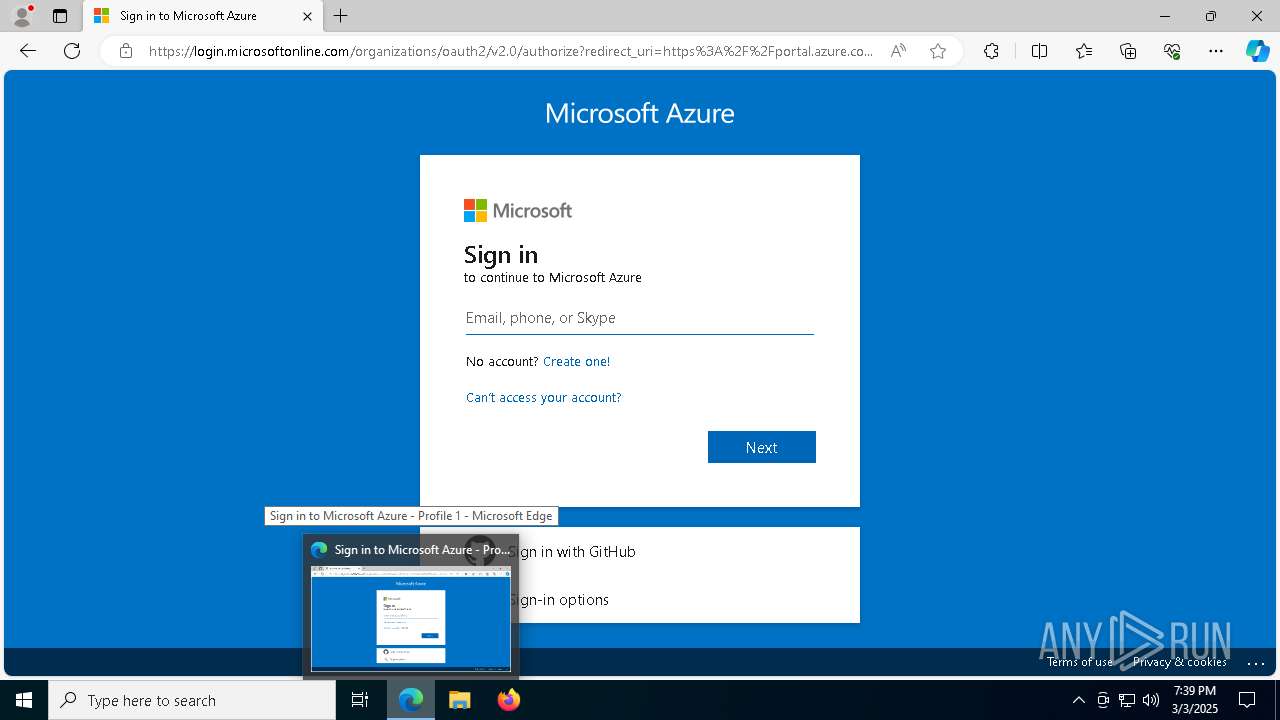Add this page to favorites star
The width and height of the screenshot is (1280, 720).
[x=938, y=51]
